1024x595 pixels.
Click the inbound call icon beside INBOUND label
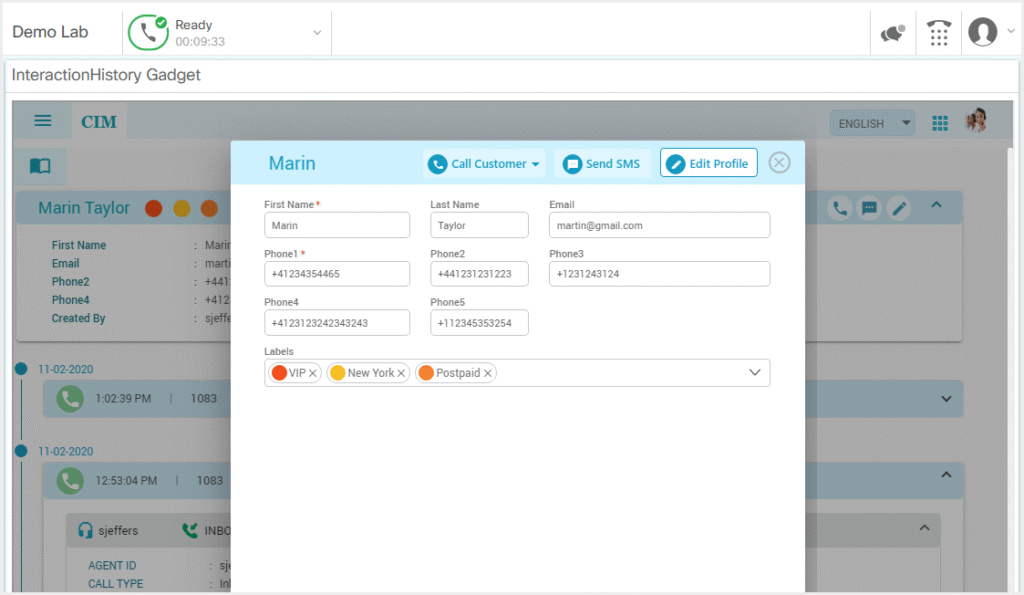(x=190, y=530)
